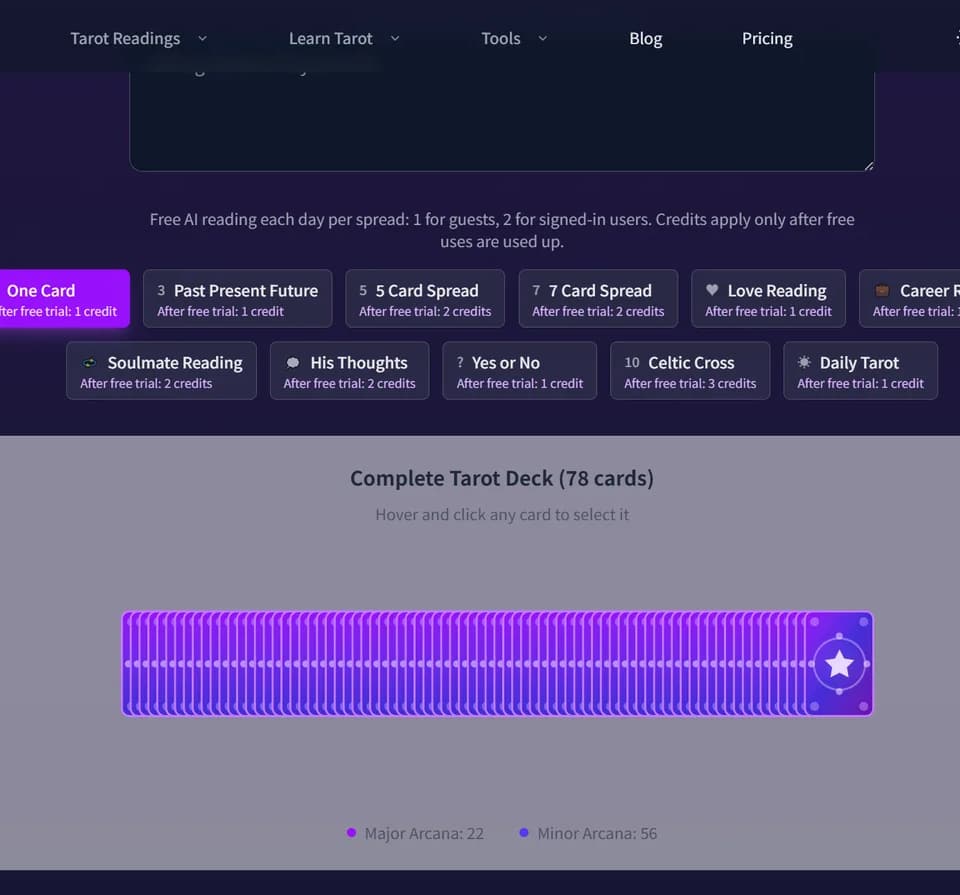Select the Yes or No spread
Screen dimensions: 960x895
520,370
